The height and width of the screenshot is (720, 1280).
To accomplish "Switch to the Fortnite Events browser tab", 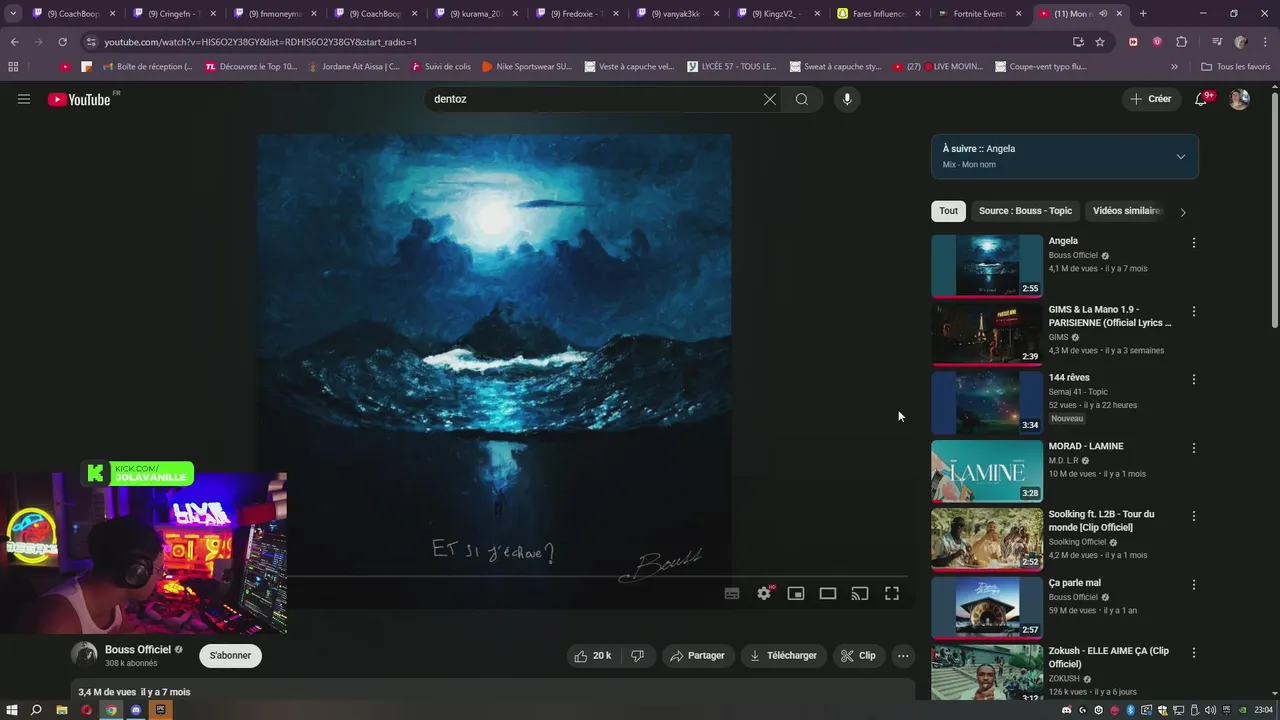I will point(979,14).
